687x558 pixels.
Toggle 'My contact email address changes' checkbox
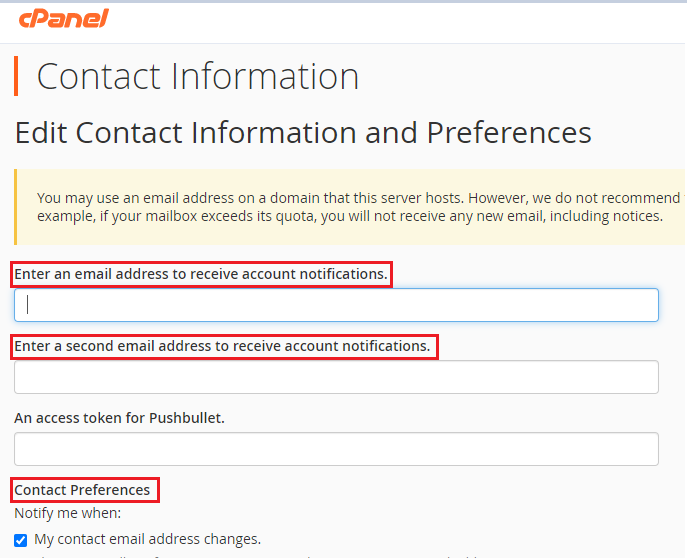[21, 540]
